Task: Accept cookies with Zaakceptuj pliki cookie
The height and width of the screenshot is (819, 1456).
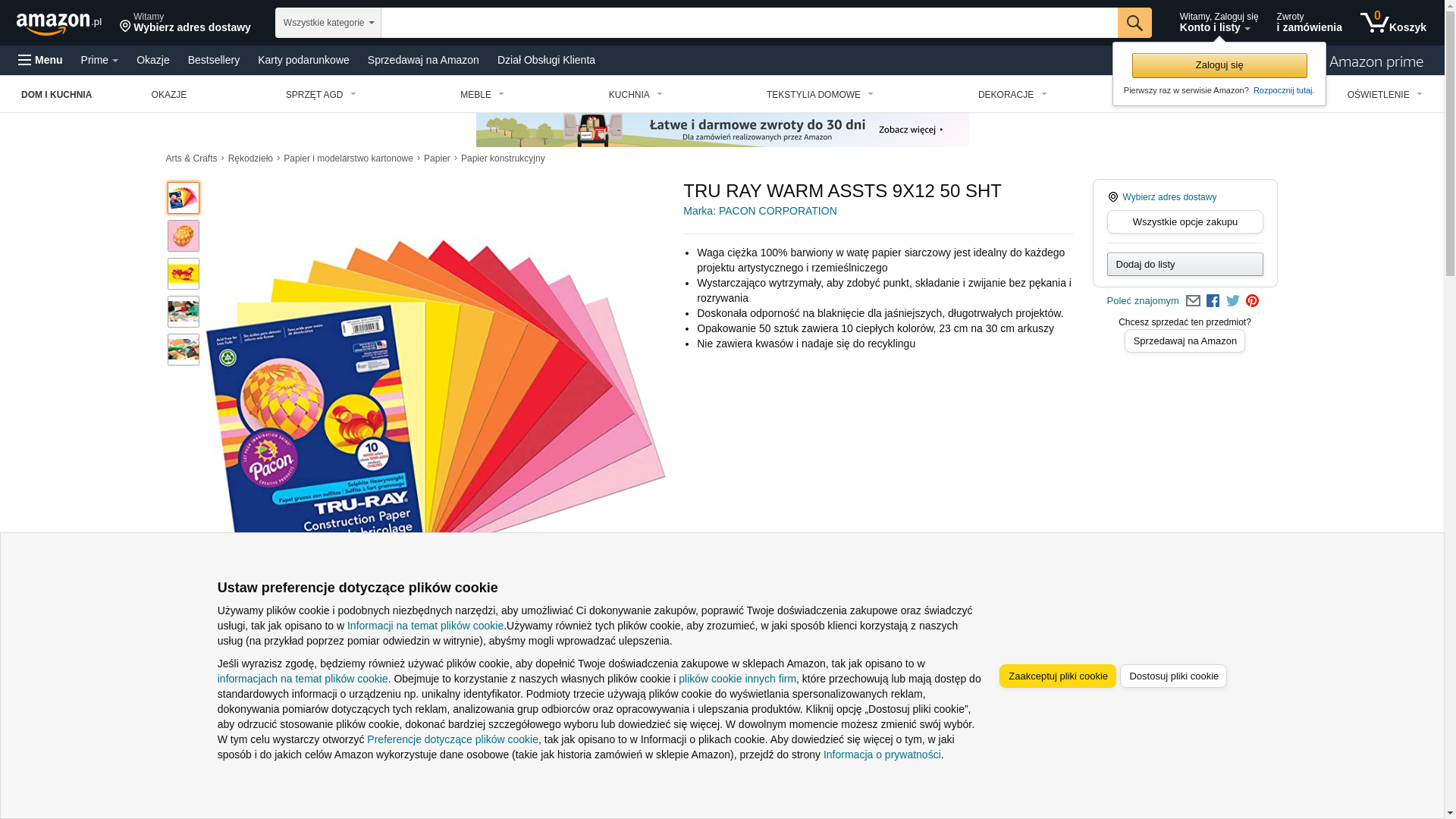Action: 1058,676
